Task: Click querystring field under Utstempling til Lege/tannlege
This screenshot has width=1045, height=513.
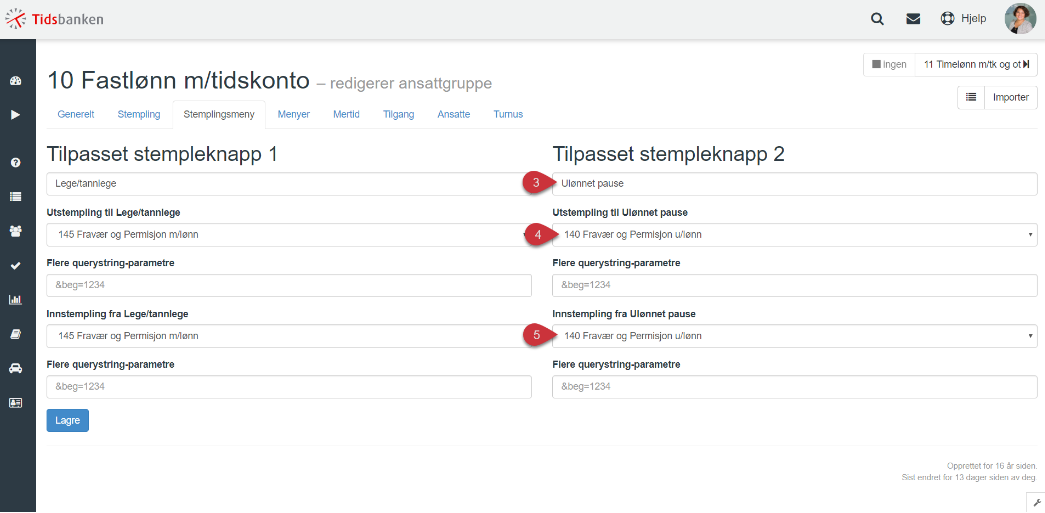Action: pos(289,285)
